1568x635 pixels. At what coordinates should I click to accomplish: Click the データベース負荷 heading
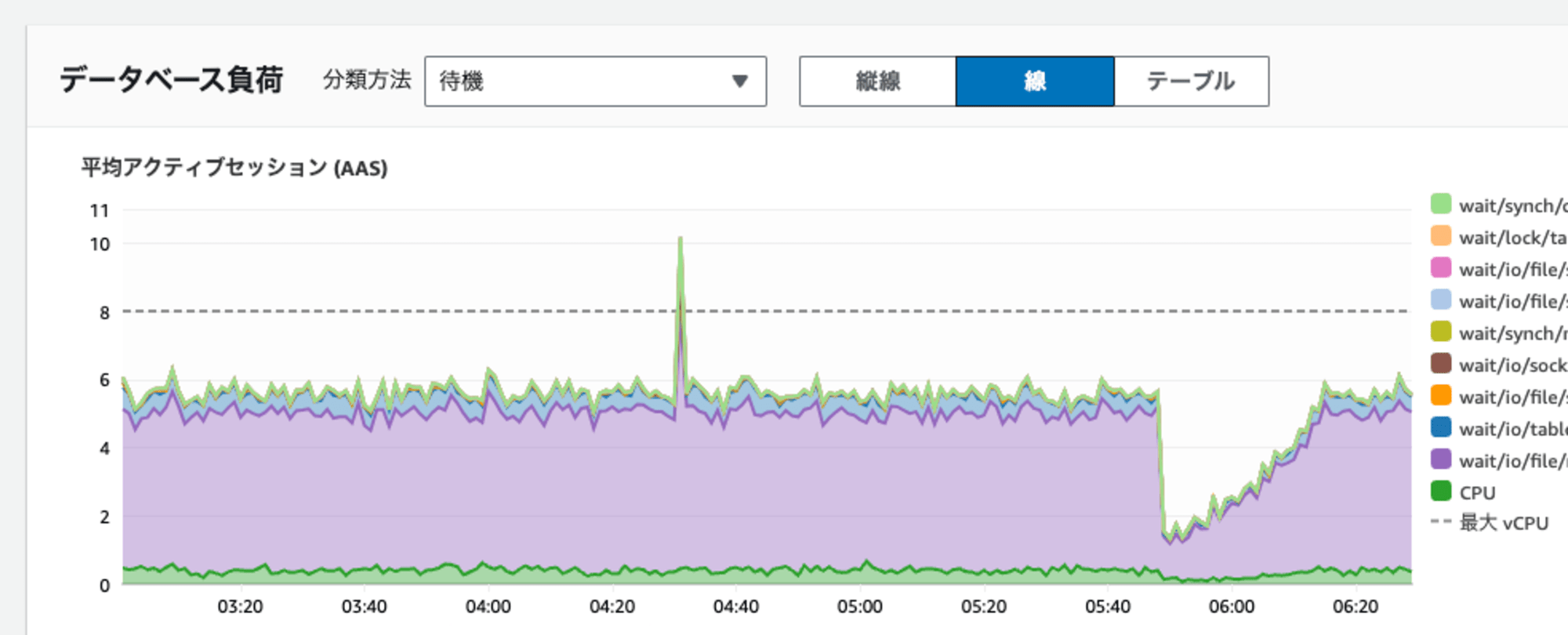tap(171, 80)
